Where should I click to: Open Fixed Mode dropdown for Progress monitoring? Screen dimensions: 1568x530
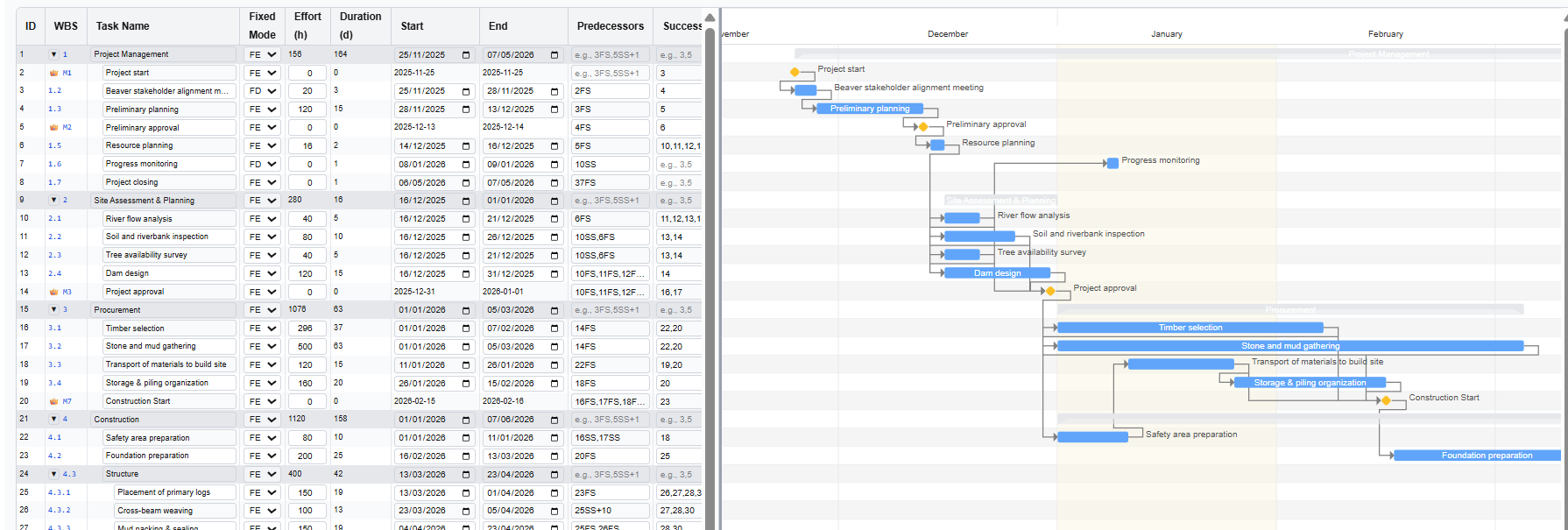coord(262,164)
